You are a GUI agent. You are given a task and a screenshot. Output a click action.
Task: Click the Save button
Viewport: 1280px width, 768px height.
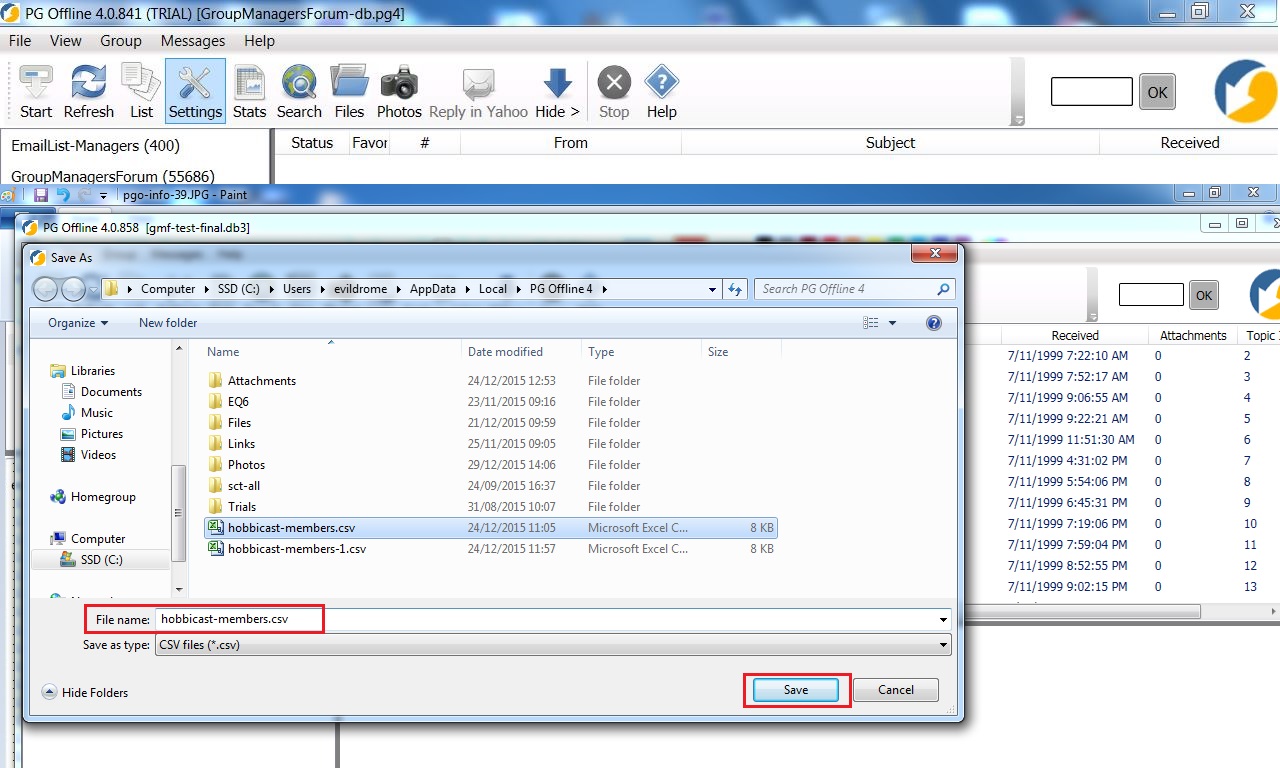pos(796,690)
